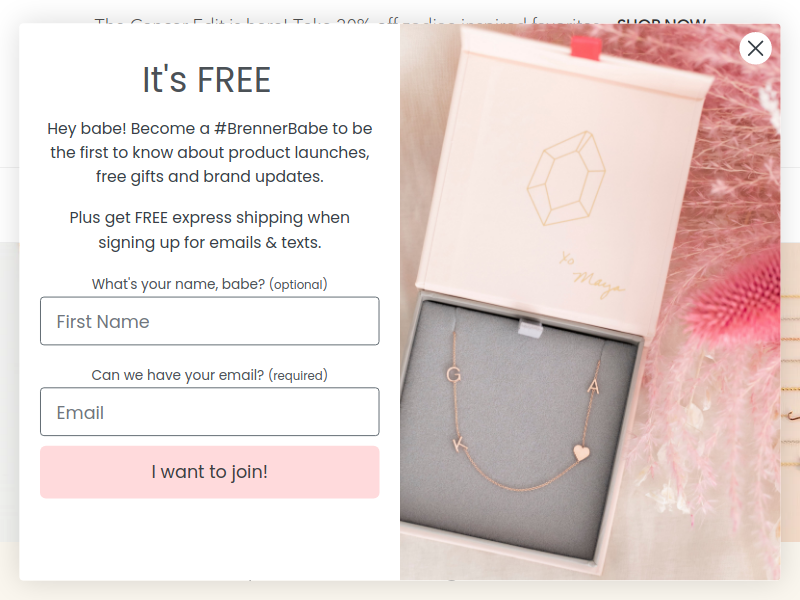
Task: Click the First Name input field
Action: 210,321
